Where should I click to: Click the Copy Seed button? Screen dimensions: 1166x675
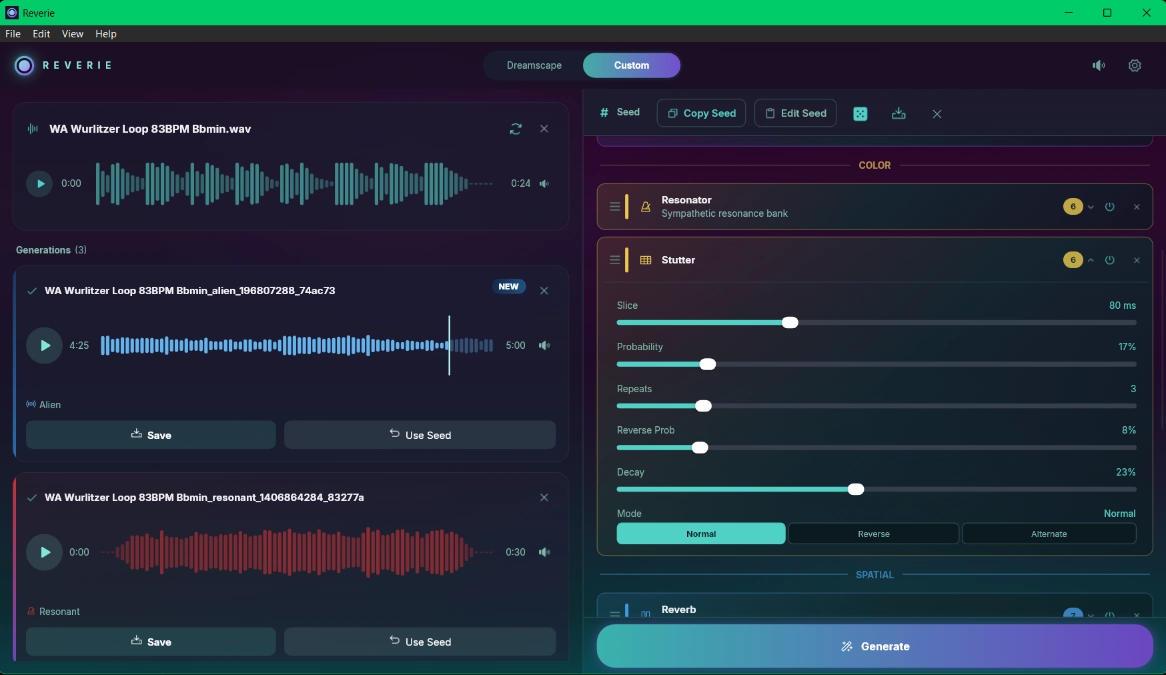701,113
